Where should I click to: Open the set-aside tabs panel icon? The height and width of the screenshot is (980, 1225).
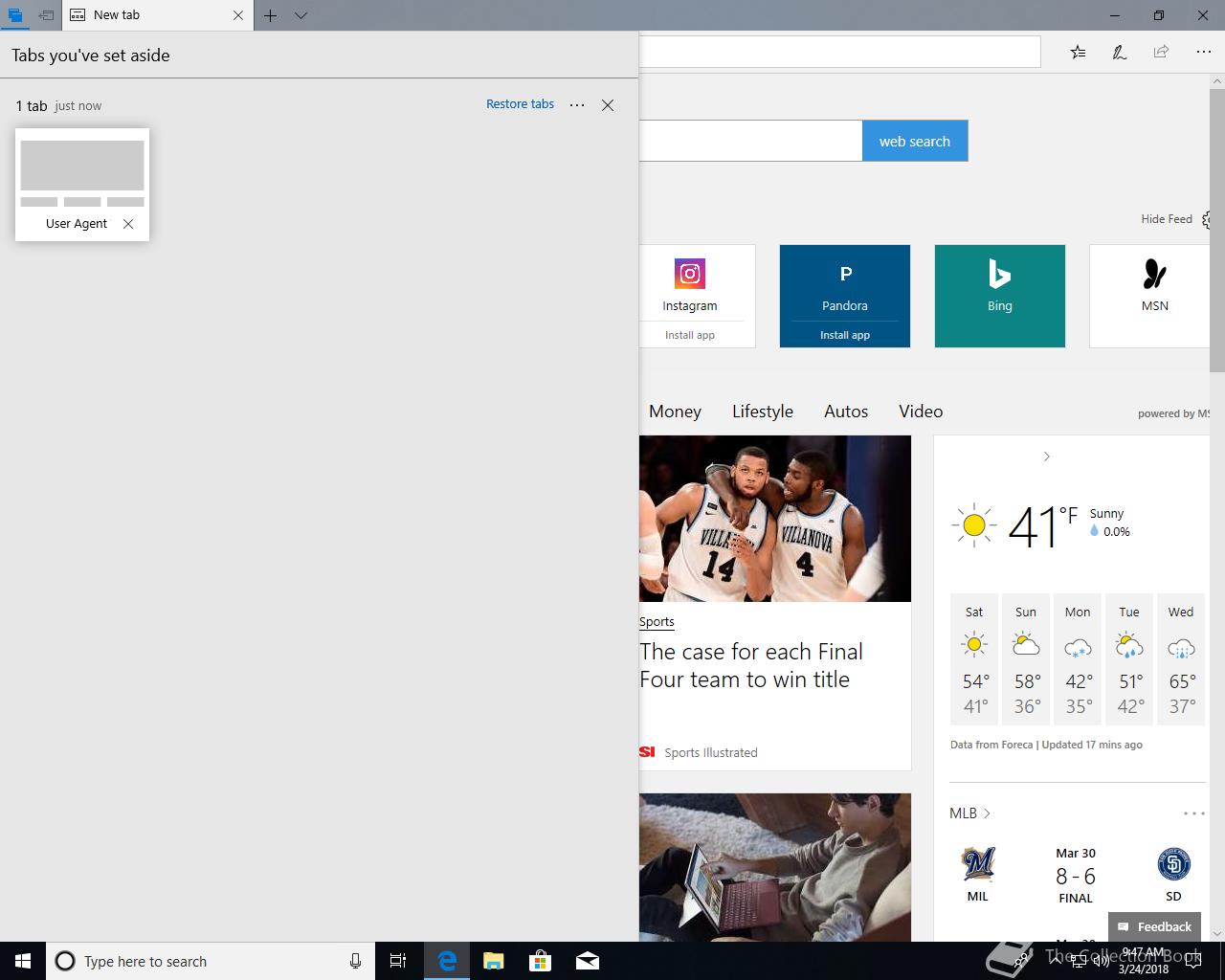click(15, 15)
